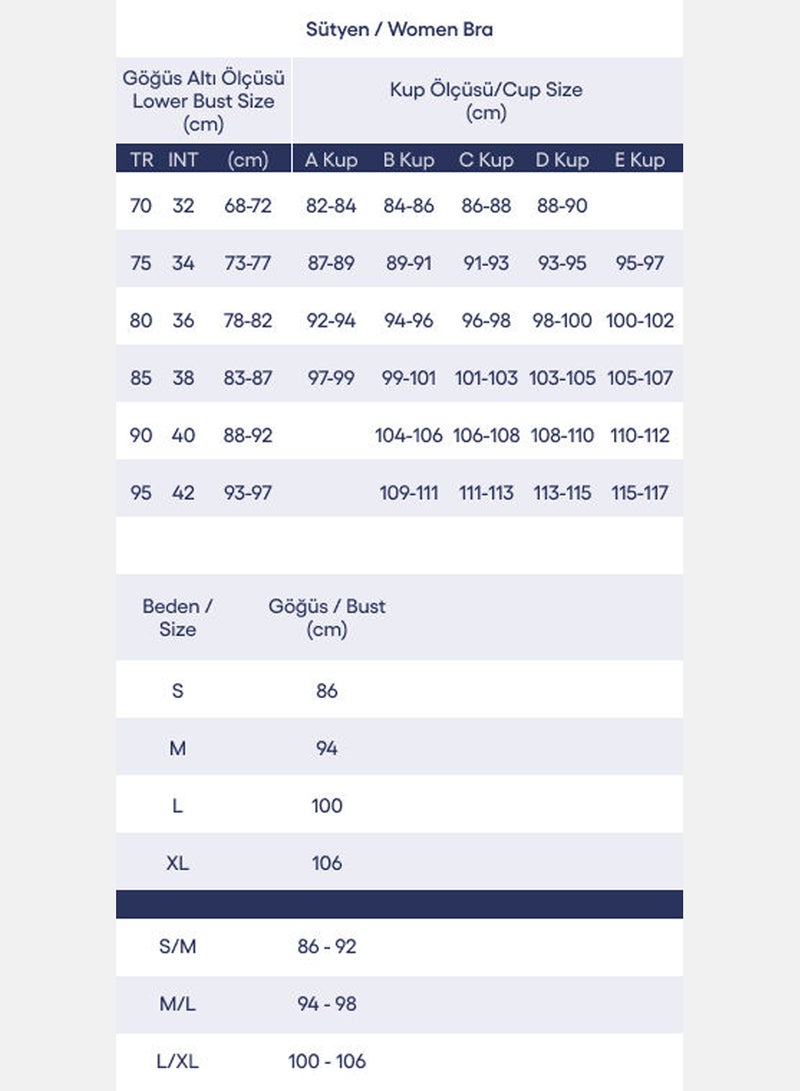The image size is (800, 1091).
Task: Select the E Kup column header
Action: (x=640, y=160)
